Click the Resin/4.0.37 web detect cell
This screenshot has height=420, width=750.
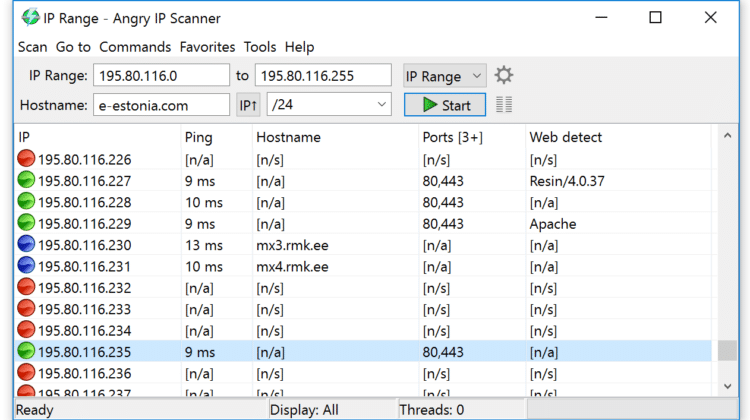567,181
